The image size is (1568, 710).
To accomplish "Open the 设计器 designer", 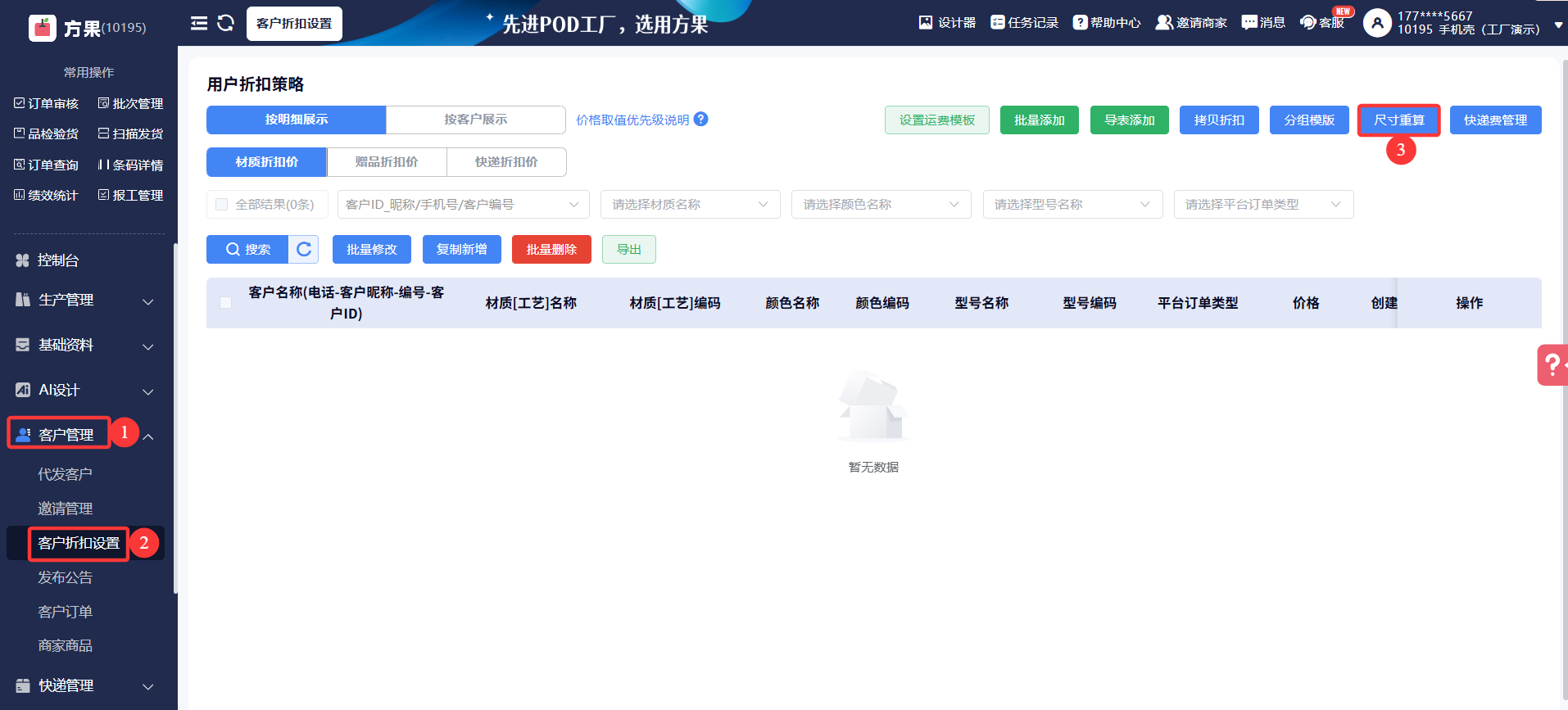I will pyautogui.click(x=947, y=23).
